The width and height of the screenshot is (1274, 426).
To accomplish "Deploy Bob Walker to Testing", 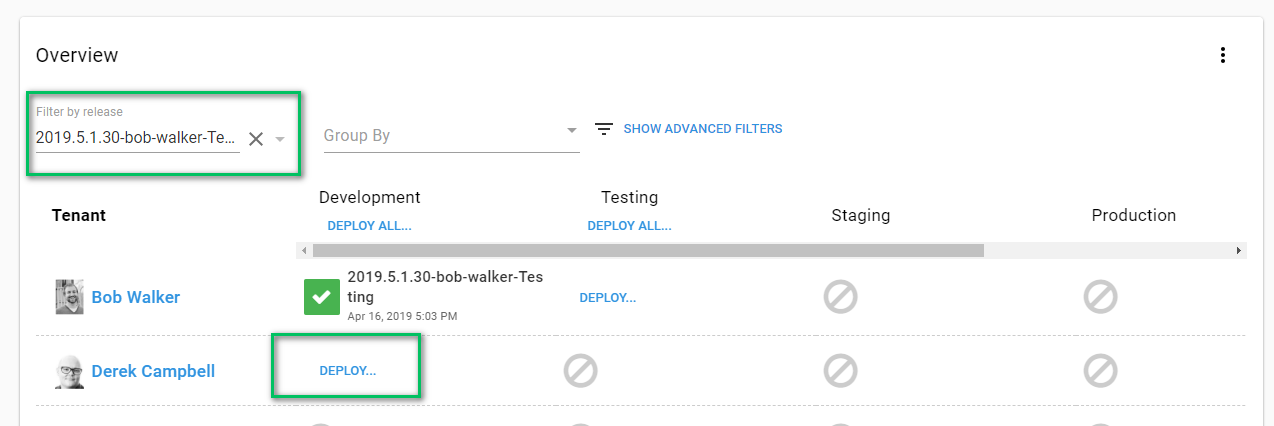I will [607, 298].
